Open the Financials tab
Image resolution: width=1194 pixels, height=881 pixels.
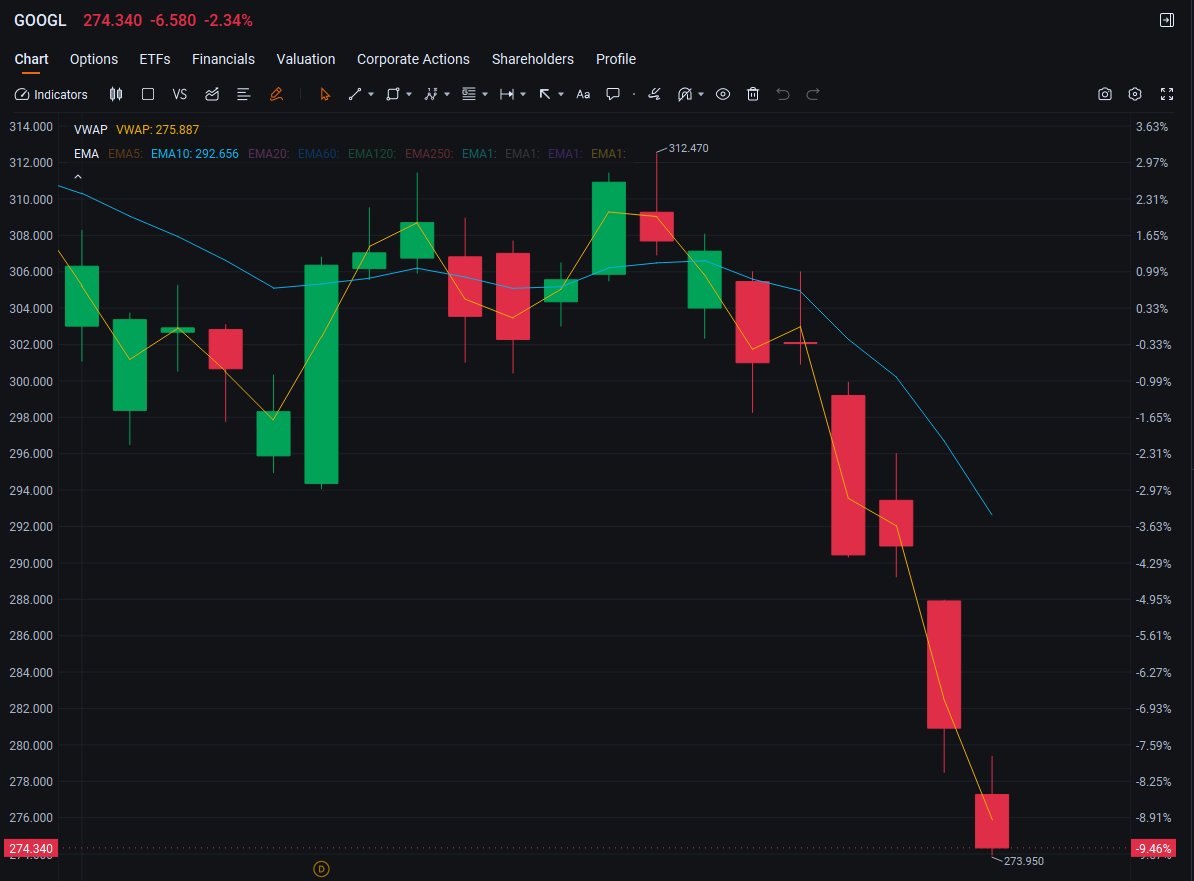click(x=223, y=59)
